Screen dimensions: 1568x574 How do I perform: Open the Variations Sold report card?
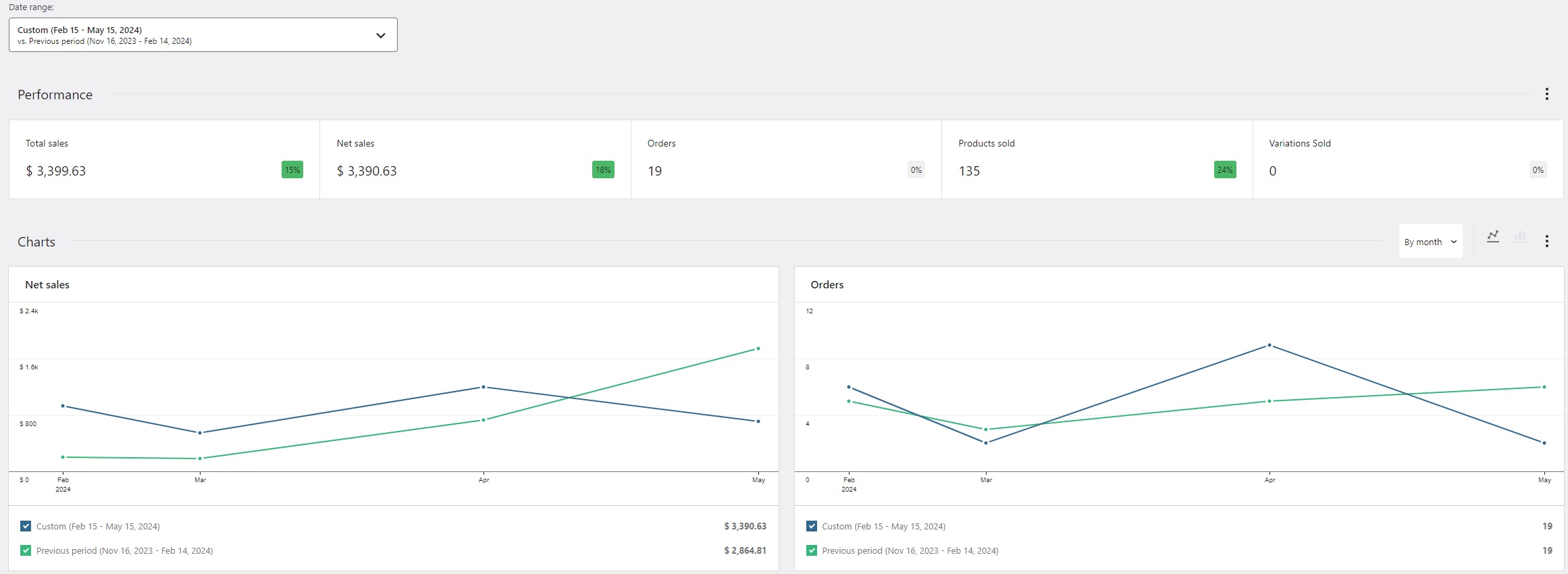(x=1407, y=159)
